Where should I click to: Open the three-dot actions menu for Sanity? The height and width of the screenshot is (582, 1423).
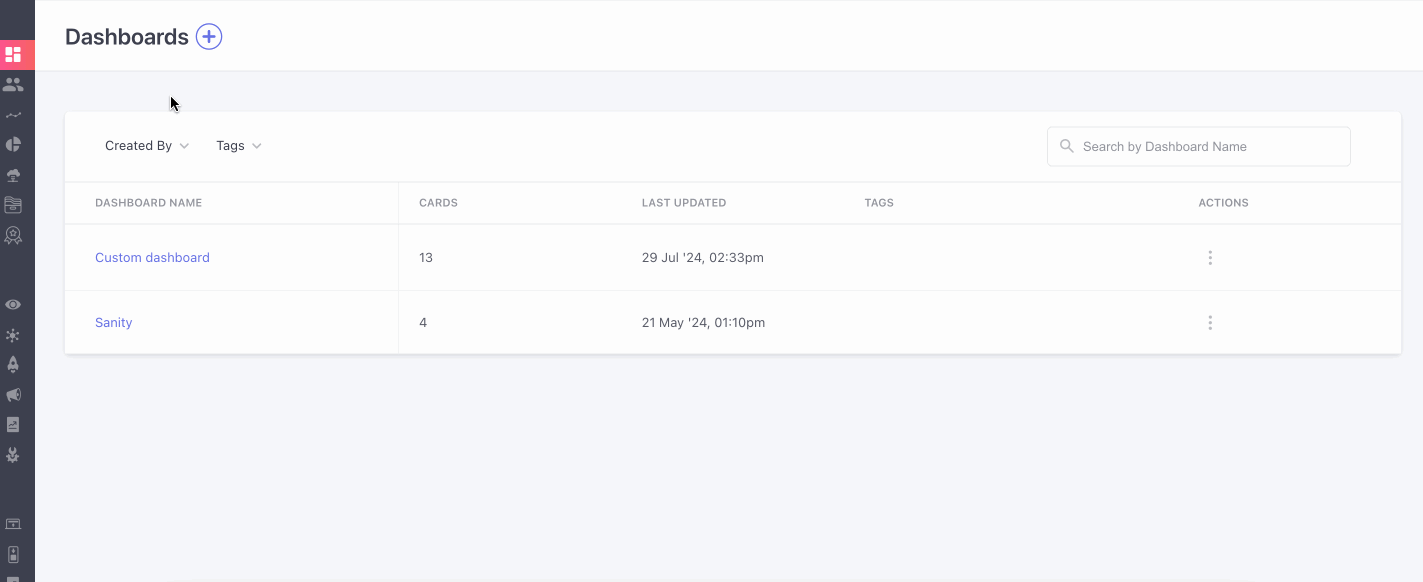tap(1210, 323)
